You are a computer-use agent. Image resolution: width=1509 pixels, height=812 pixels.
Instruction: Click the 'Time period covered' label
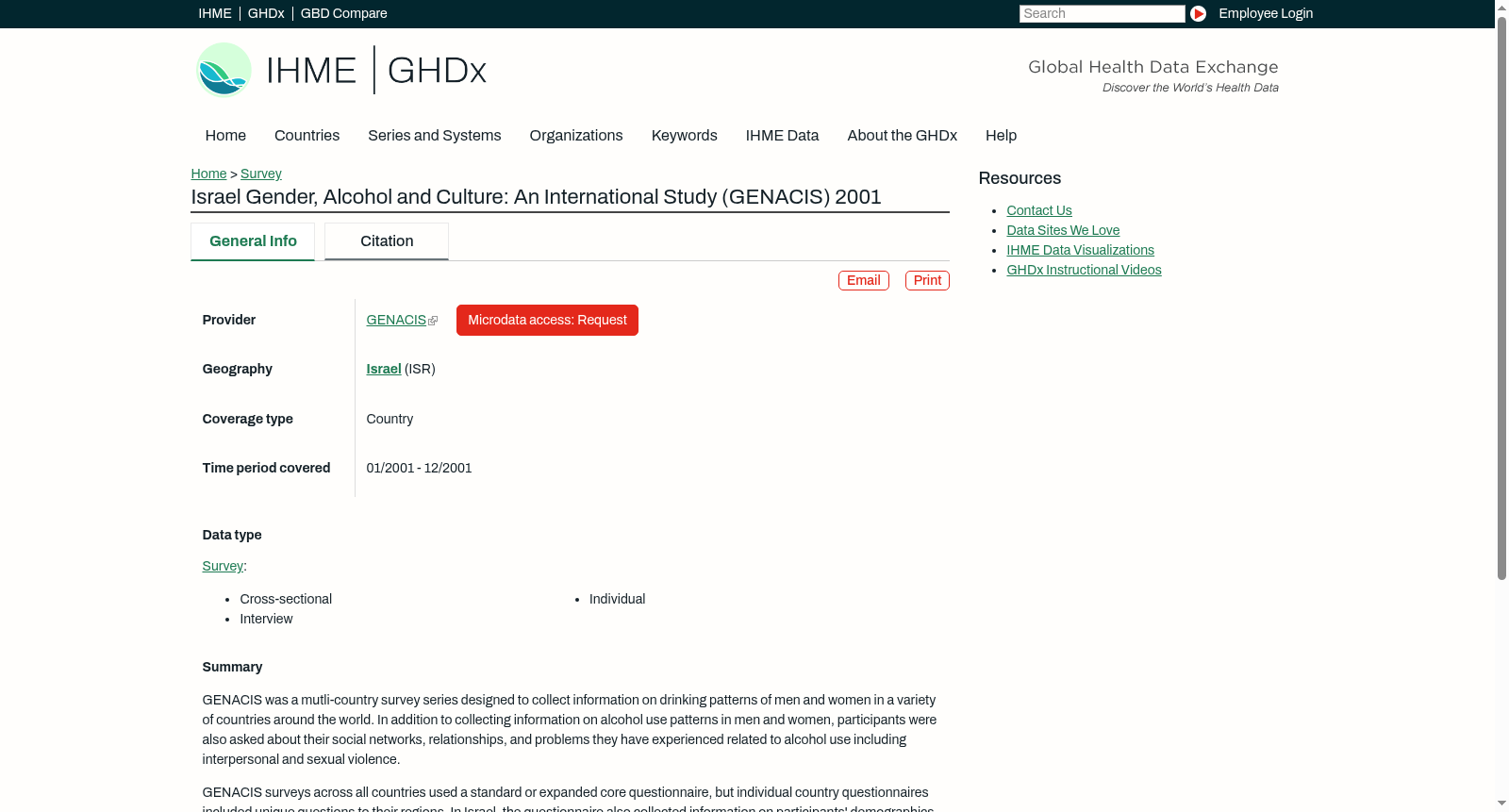click(x=266, y=468)
